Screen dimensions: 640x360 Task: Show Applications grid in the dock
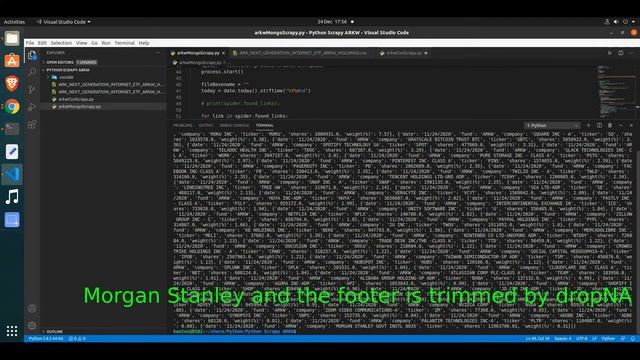[12, 331]
